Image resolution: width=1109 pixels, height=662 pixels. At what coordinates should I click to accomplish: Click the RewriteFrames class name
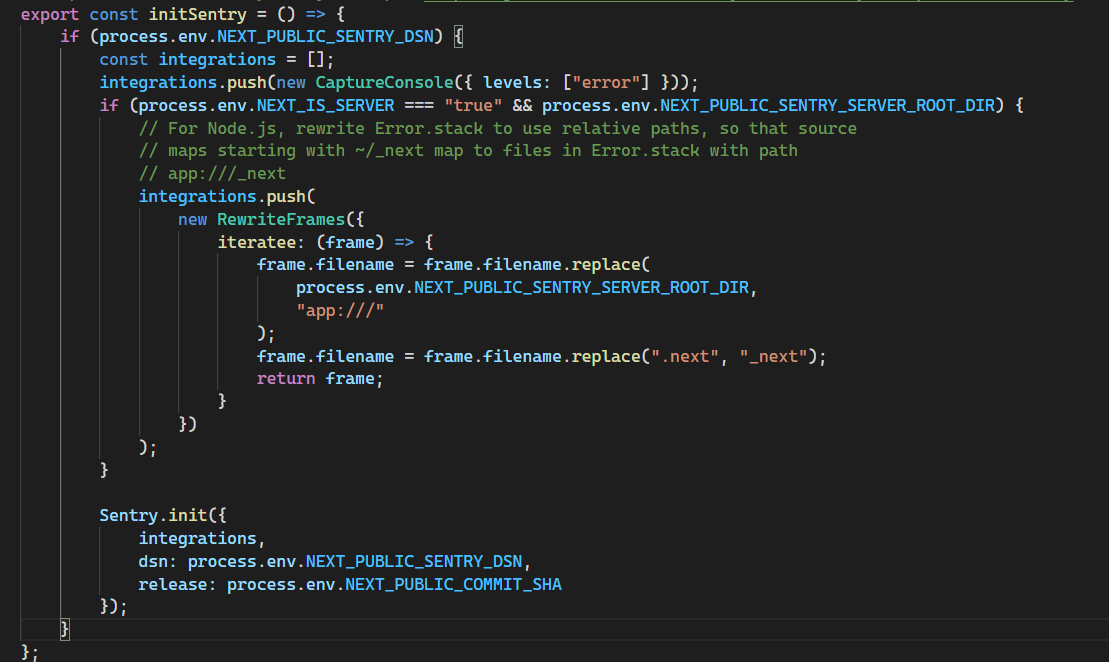(280, 218)
